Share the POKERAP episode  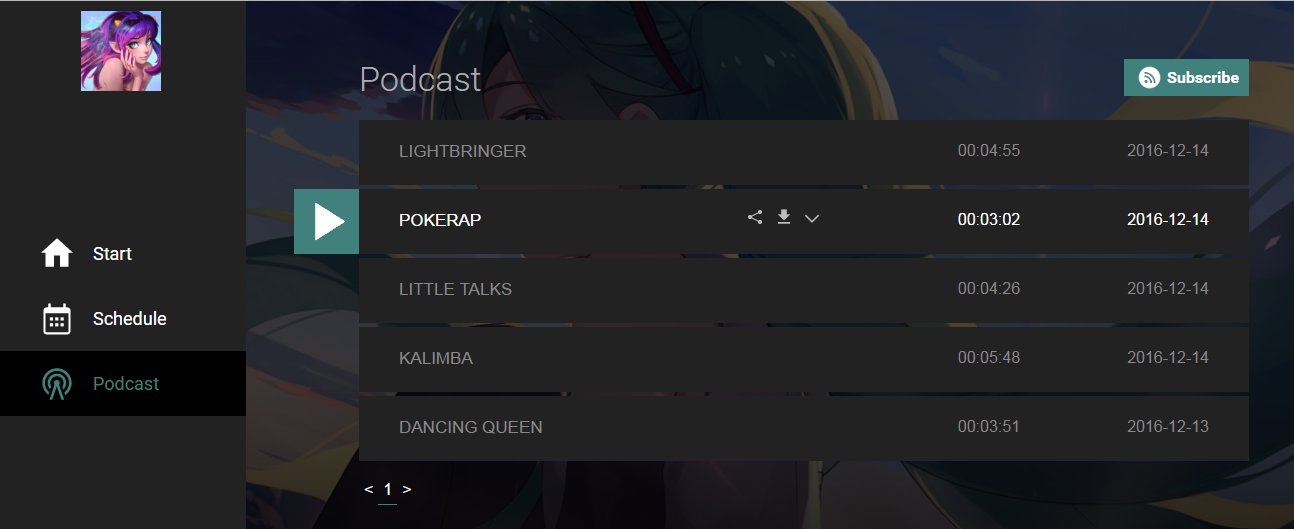pos(755,217)
